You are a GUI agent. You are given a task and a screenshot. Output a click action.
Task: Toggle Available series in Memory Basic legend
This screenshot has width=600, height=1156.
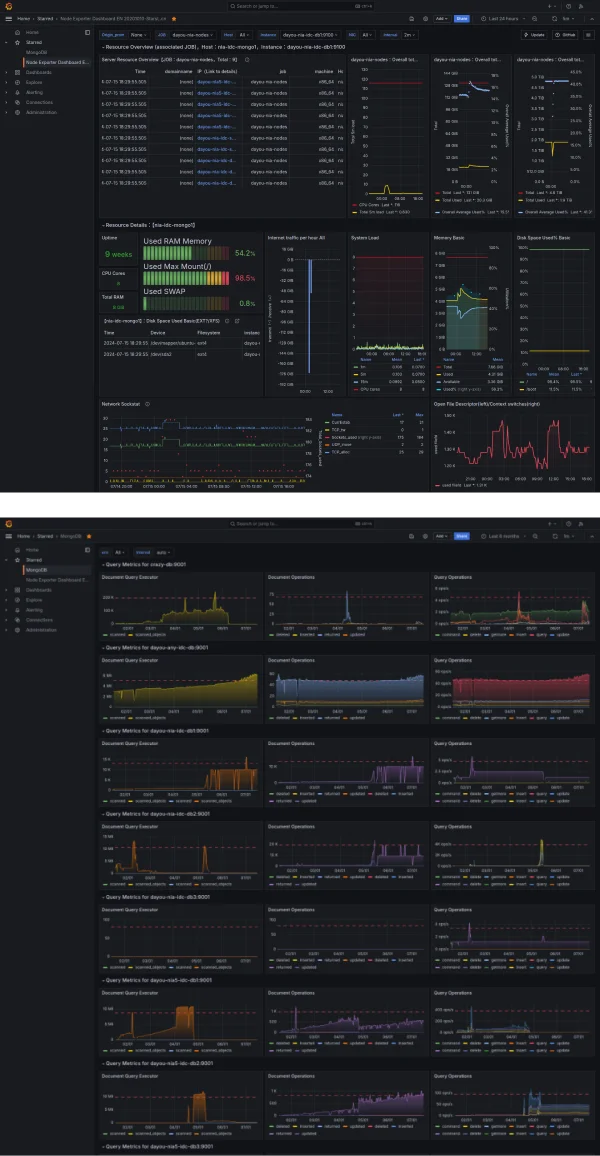tap(450, 380)
